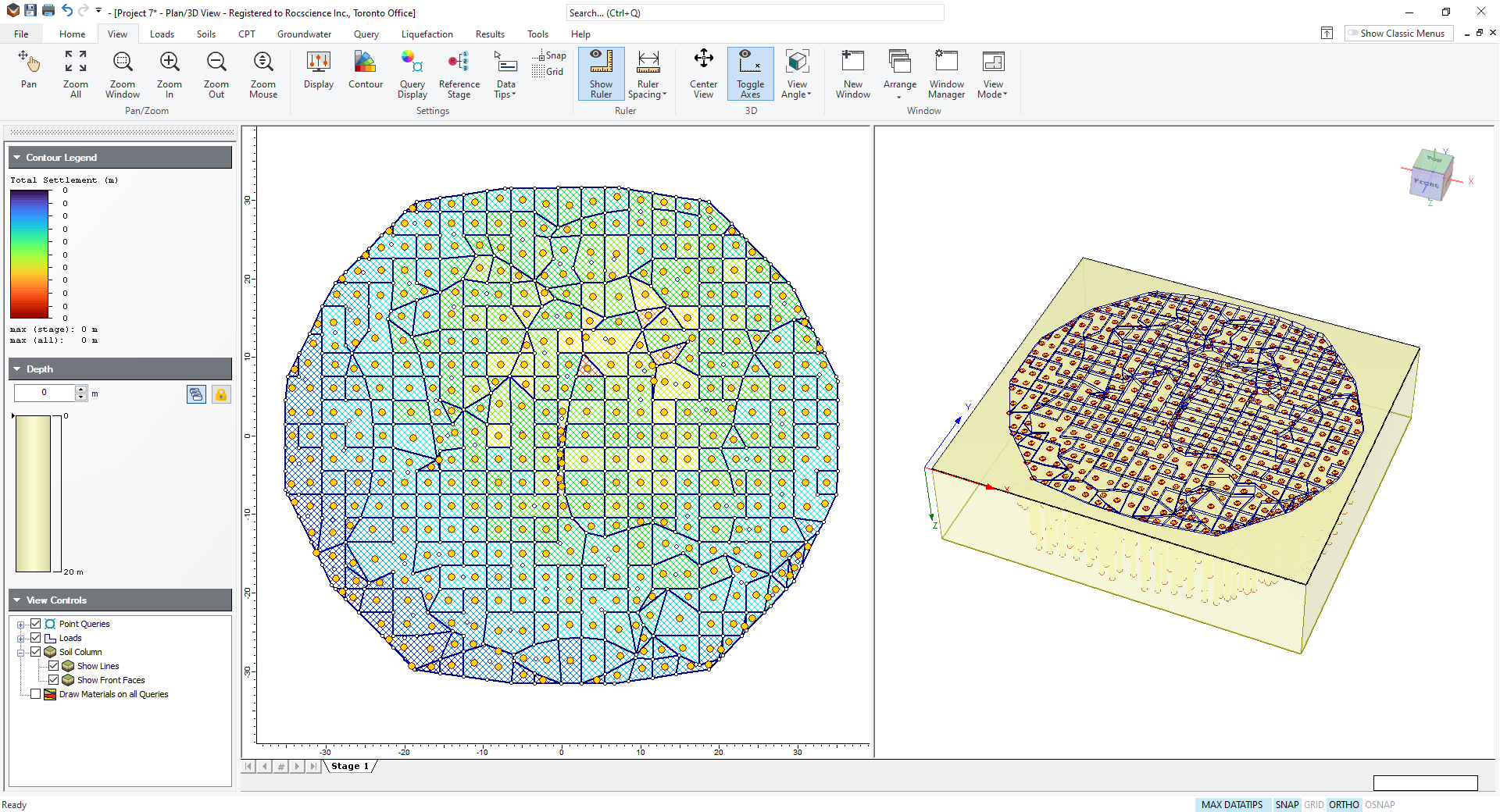The image size is (1500, 812).
Task: Click the ORTHO status bar toggle
Action: (x=1343, y=804)
